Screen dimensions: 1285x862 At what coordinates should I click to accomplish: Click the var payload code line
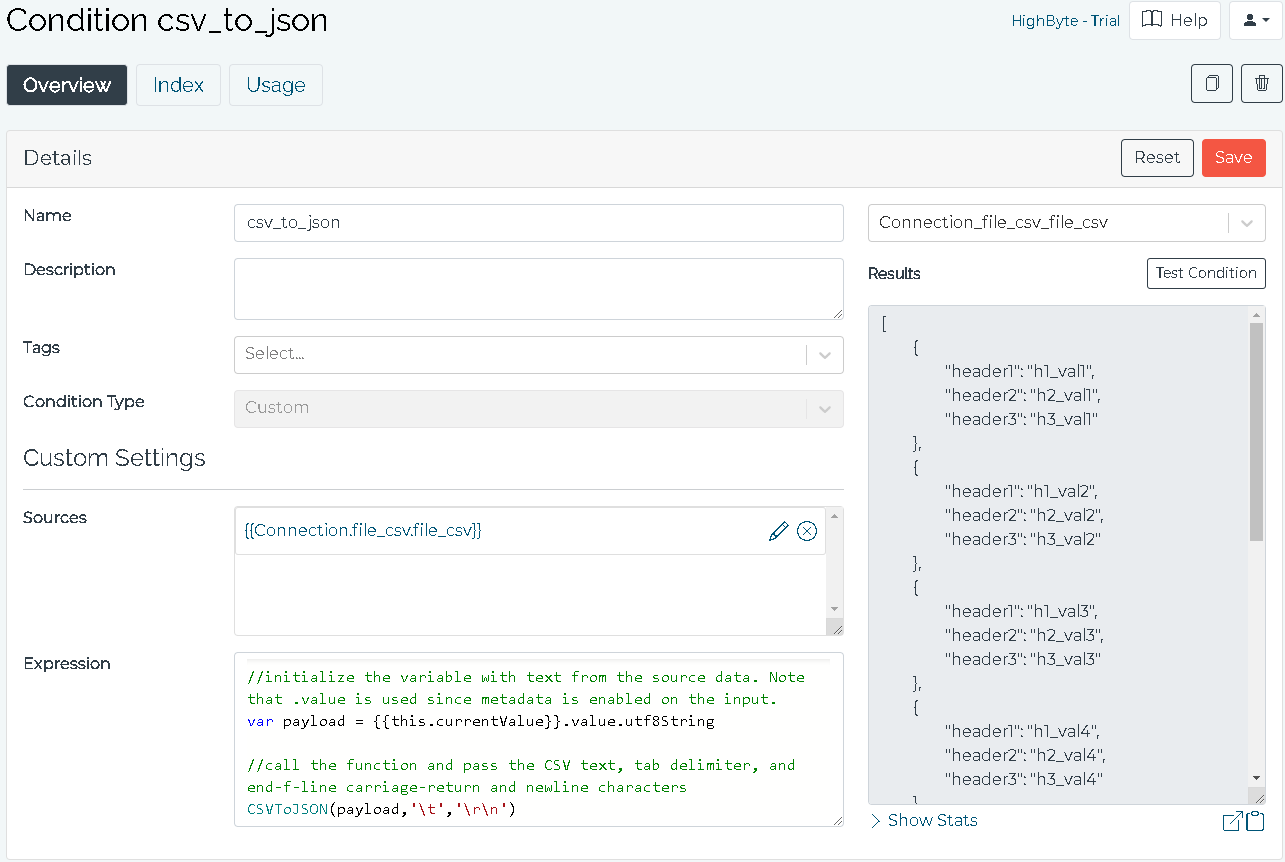pyautogui.click(x=481, y=721)
